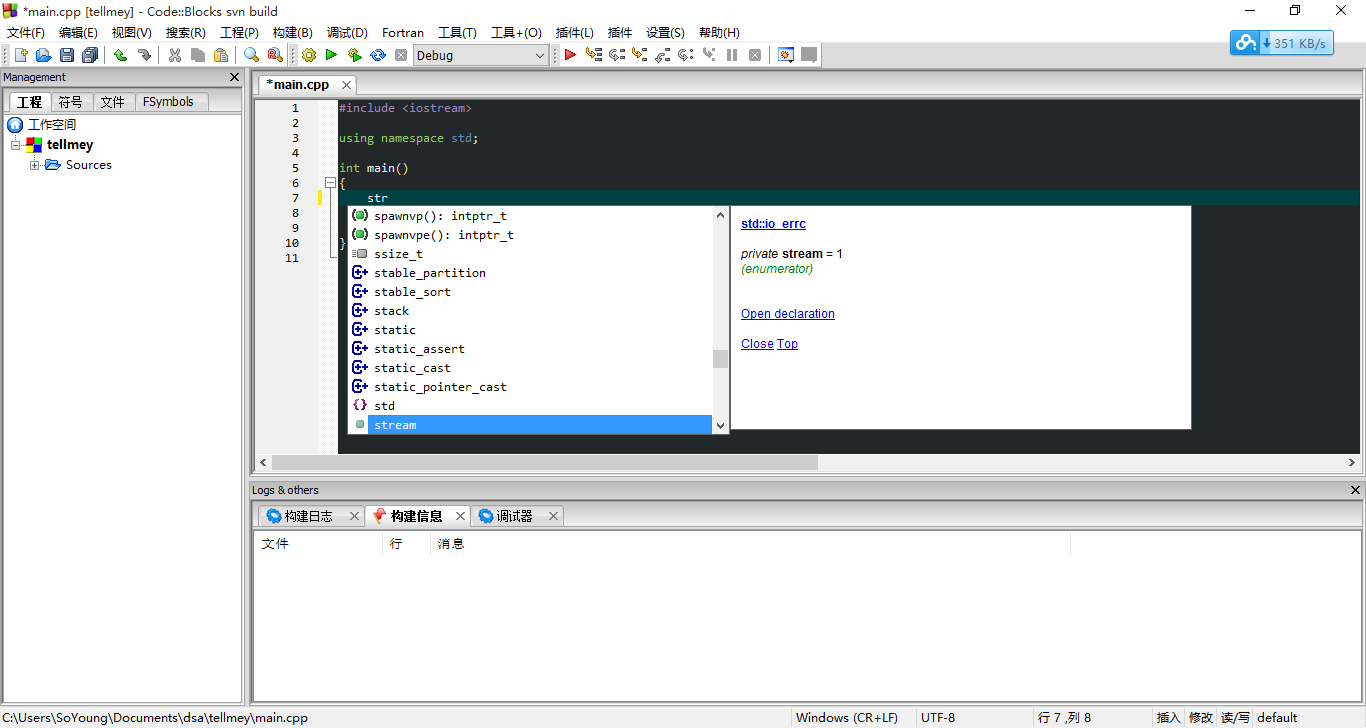Run the program with the green play icon
Image resolution: width=1366 pixels, height=728 pixels.
point(331,56)
